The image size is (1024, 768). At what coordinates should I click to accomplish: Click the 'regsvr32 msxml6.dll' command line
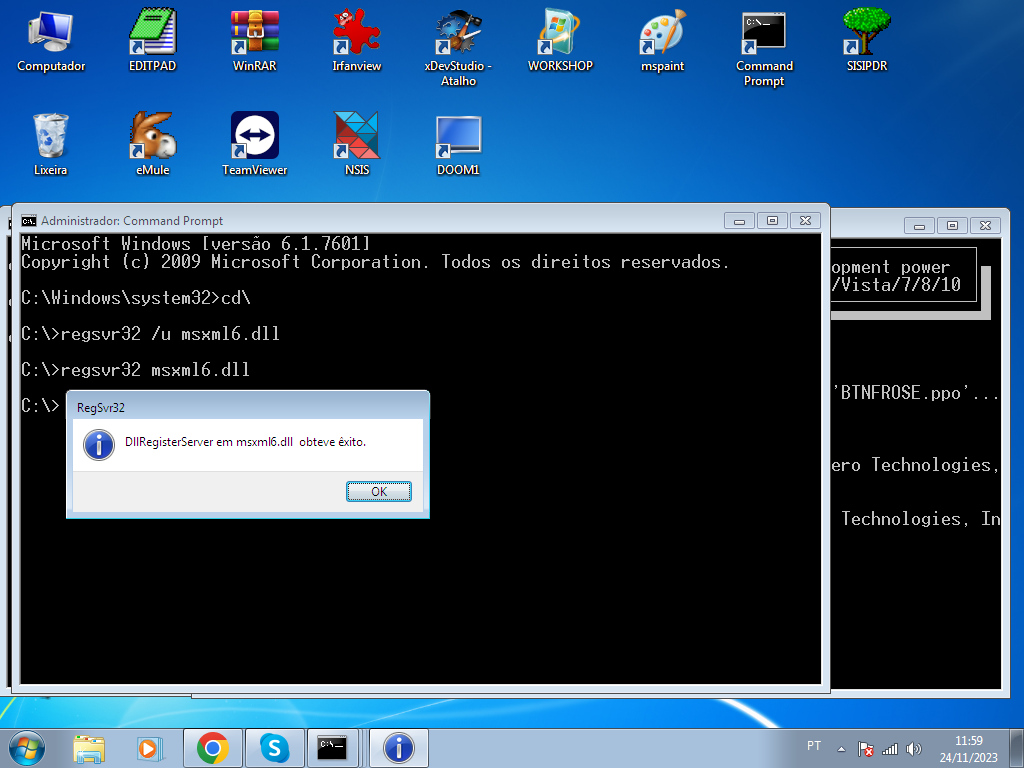tap(136, 370)
